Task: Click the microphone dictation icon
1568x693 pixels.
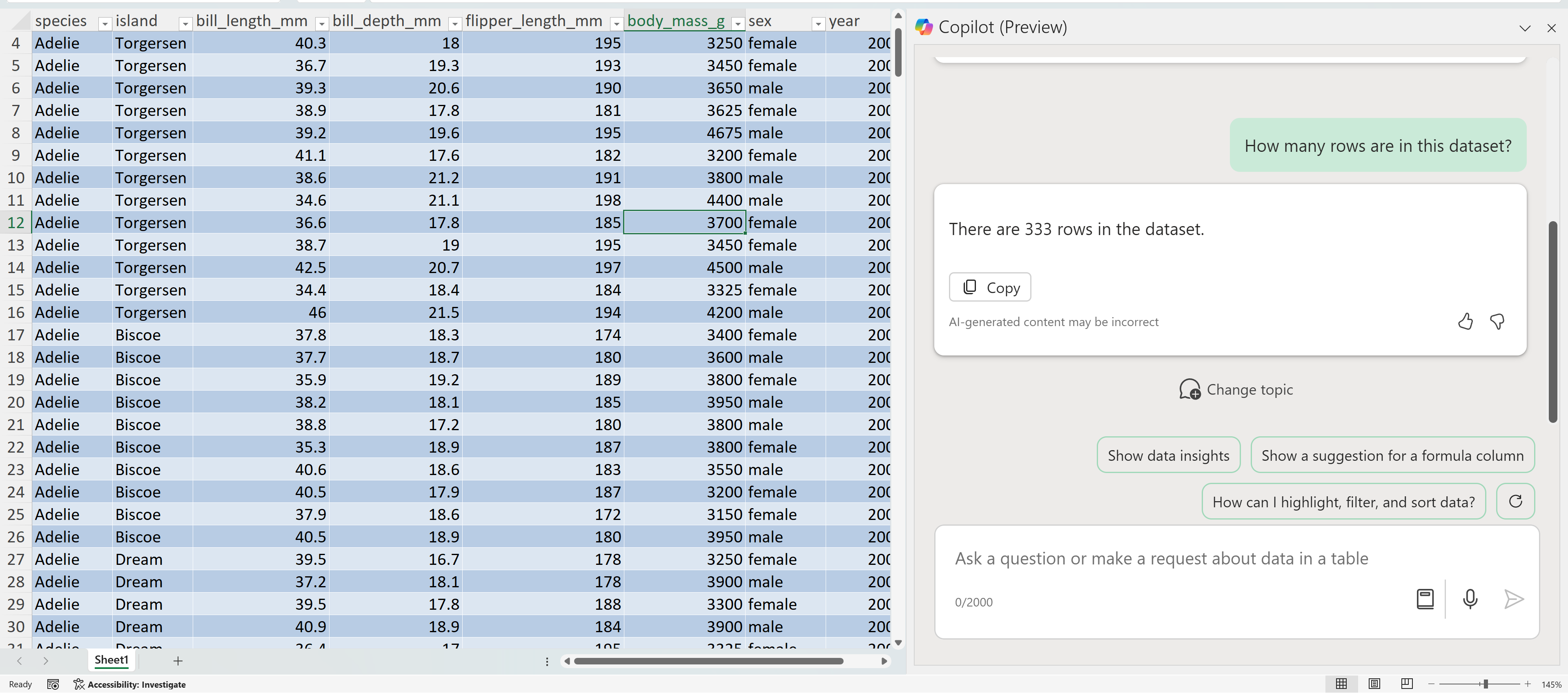Action: [1470, 599]
